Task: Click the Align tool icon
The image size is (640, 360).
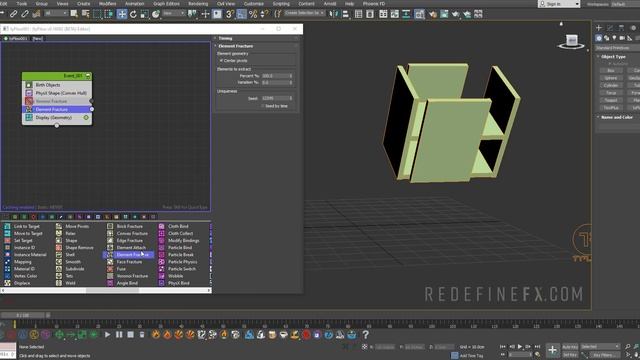Action: click(x=345, y=14)
